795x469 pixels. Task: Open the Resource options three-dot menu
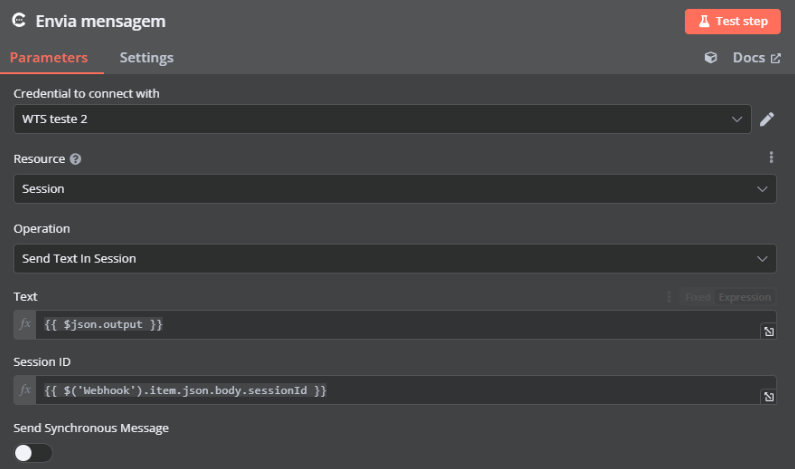771,157
